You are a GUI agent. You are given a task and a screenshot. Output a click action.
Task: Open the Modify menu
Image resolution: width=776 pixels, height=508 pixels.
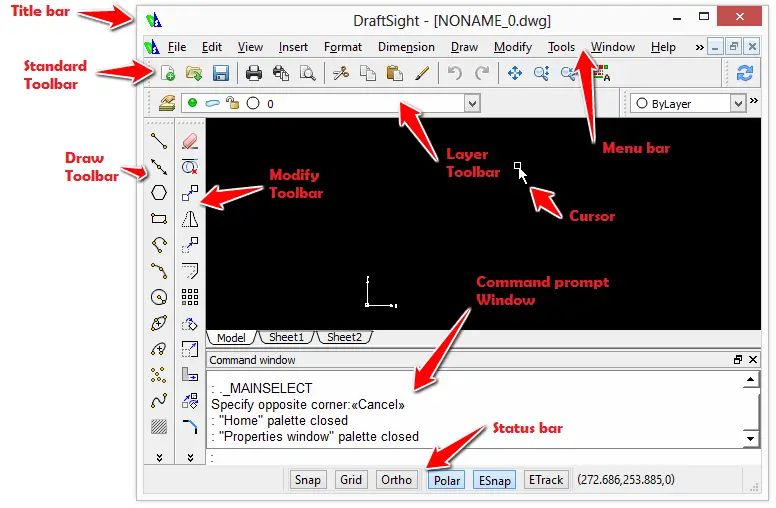513,47
